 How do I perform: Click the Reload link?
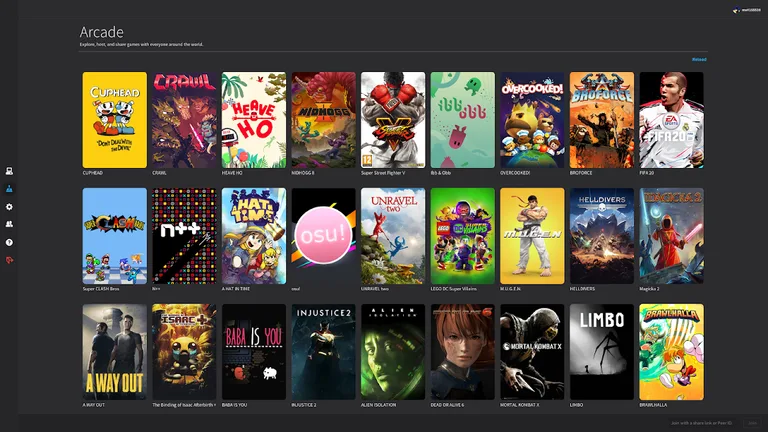click(699, 59)
